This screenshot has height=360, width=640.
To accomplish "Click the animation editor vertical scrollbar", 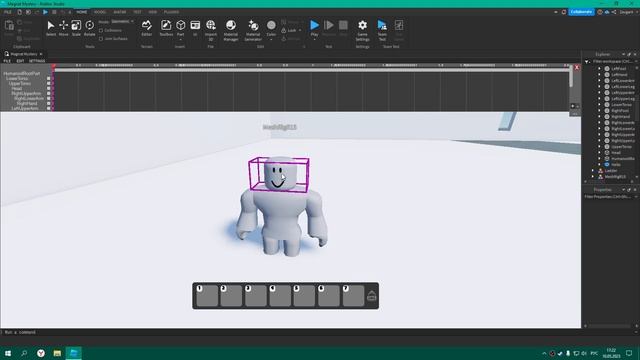I will coord(571,77).
